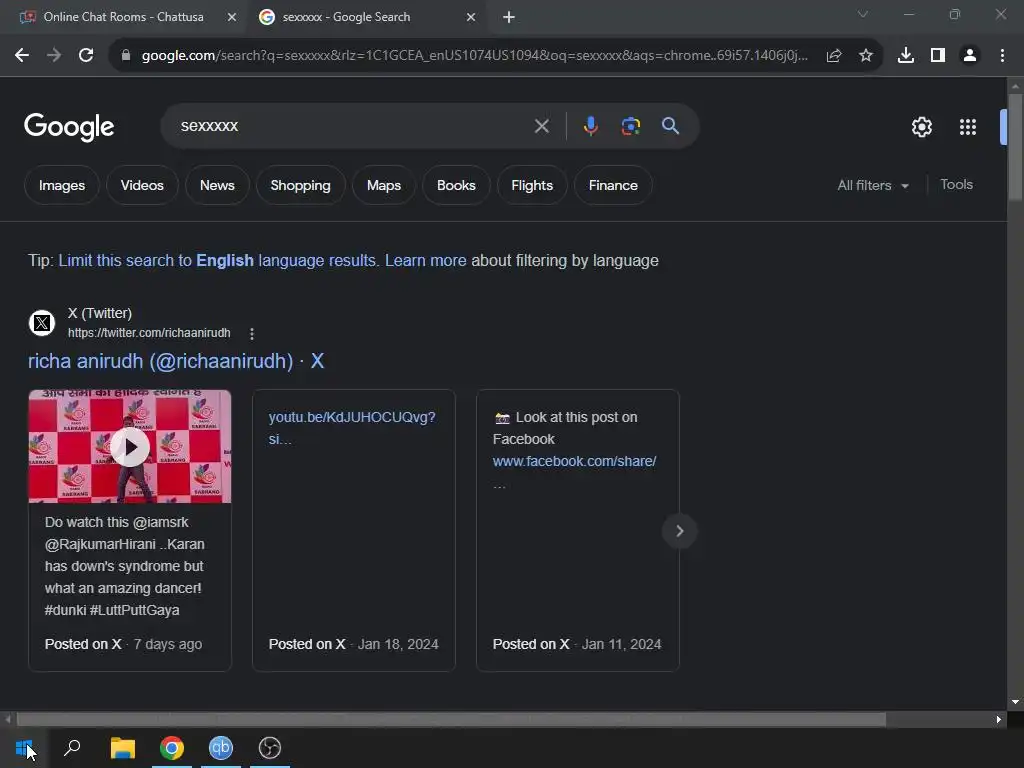Viewport: 1024px width, 768px height.
Task: Open Learn more about language filtering
Action: [426, 261]
